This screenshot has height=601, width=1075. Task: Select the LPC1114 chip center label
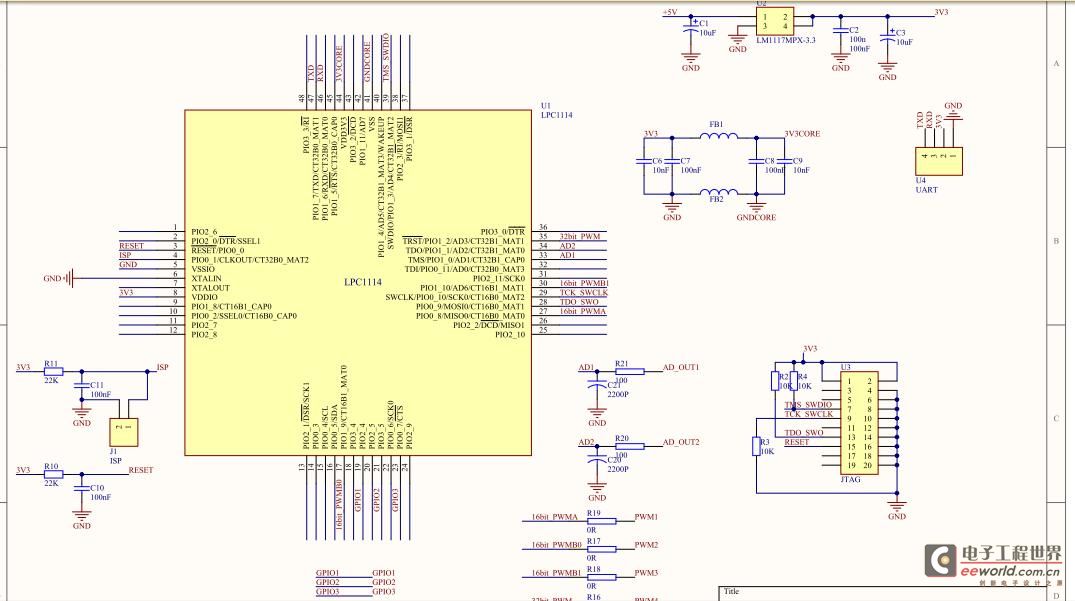pyautogui.click(x=363, y=282)
